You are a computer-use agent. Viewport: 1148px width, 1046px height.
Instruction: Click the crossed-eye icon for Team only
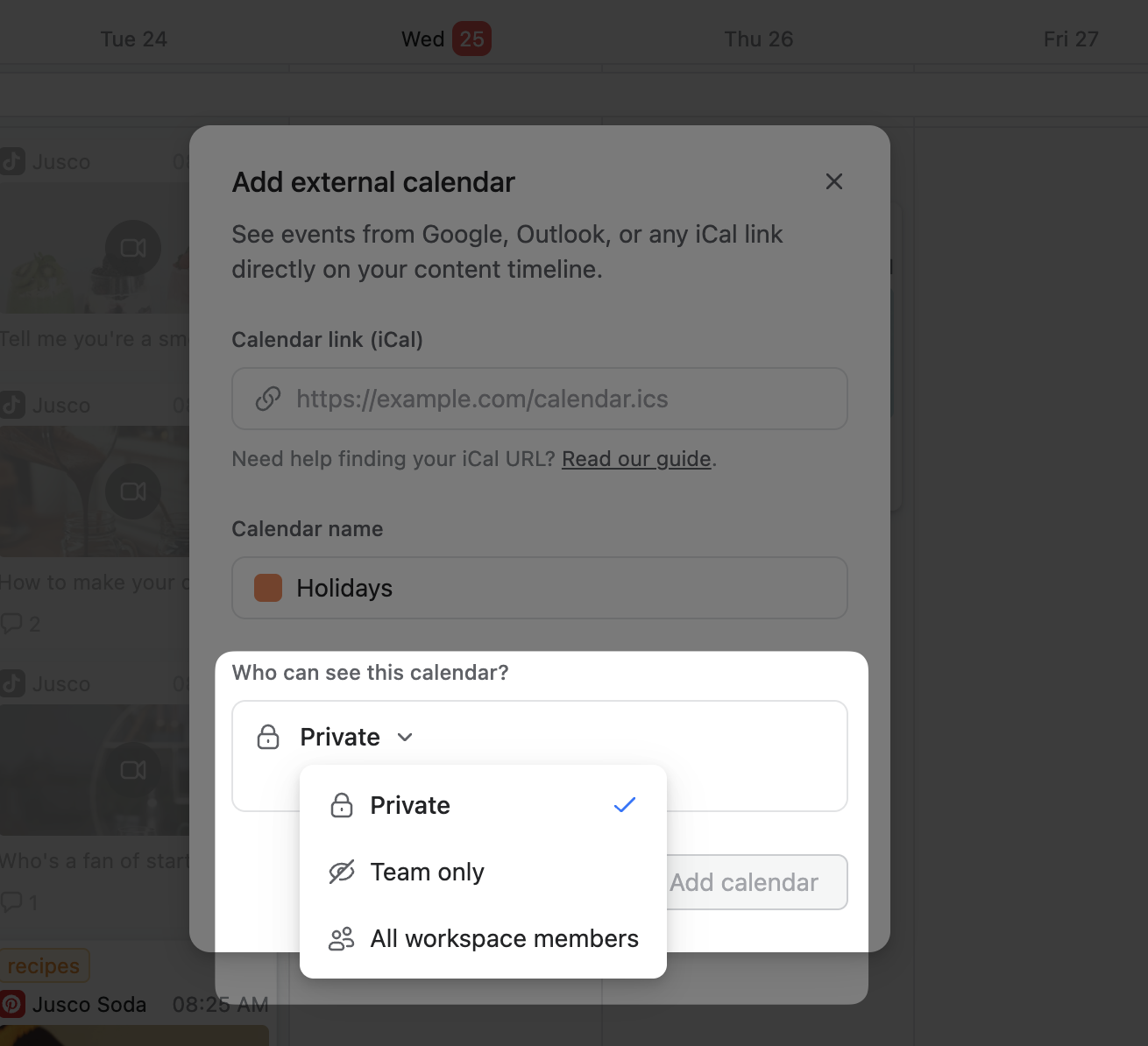341,872
